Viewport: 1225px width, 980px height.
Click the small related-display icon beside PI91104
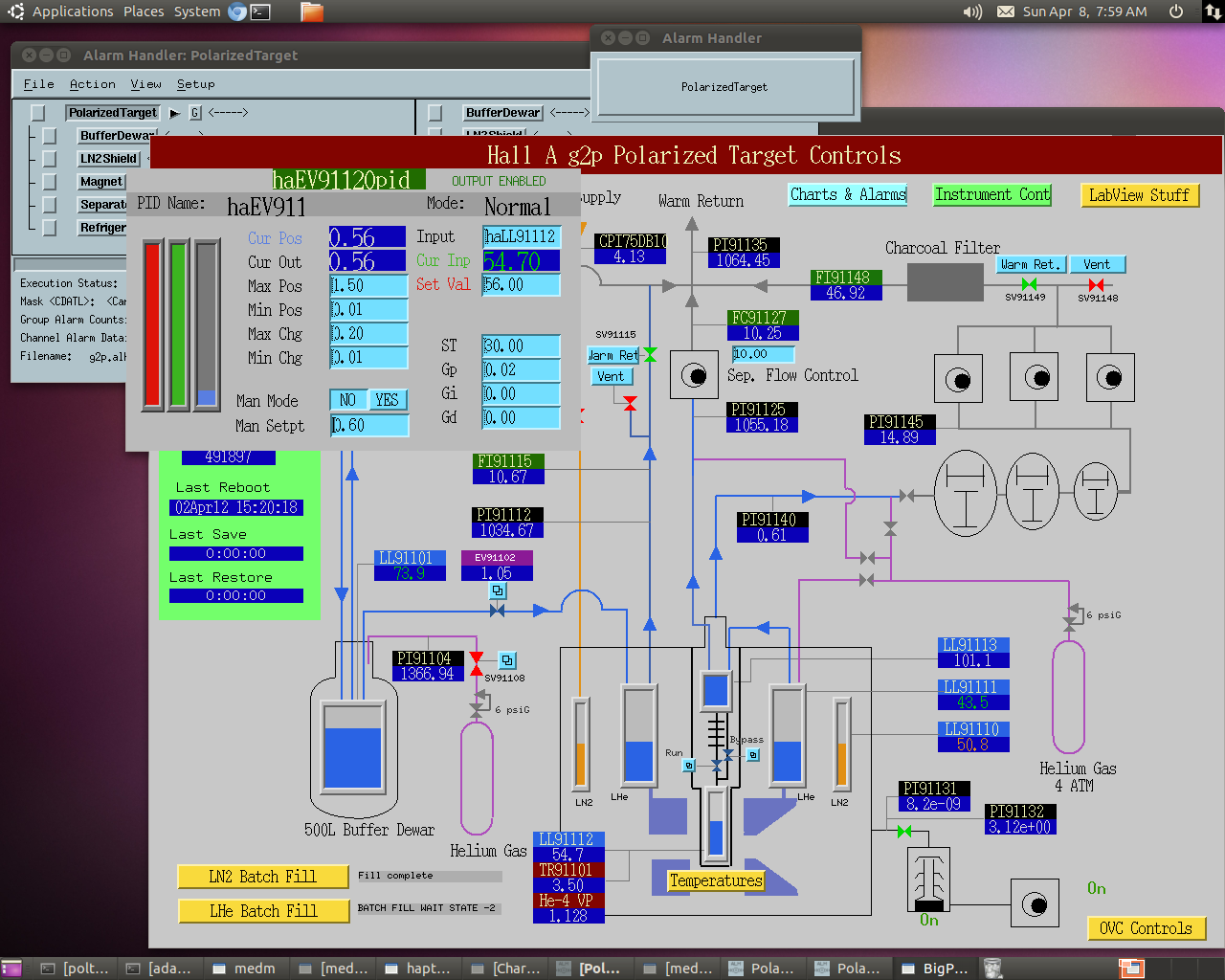pos(507,660)
